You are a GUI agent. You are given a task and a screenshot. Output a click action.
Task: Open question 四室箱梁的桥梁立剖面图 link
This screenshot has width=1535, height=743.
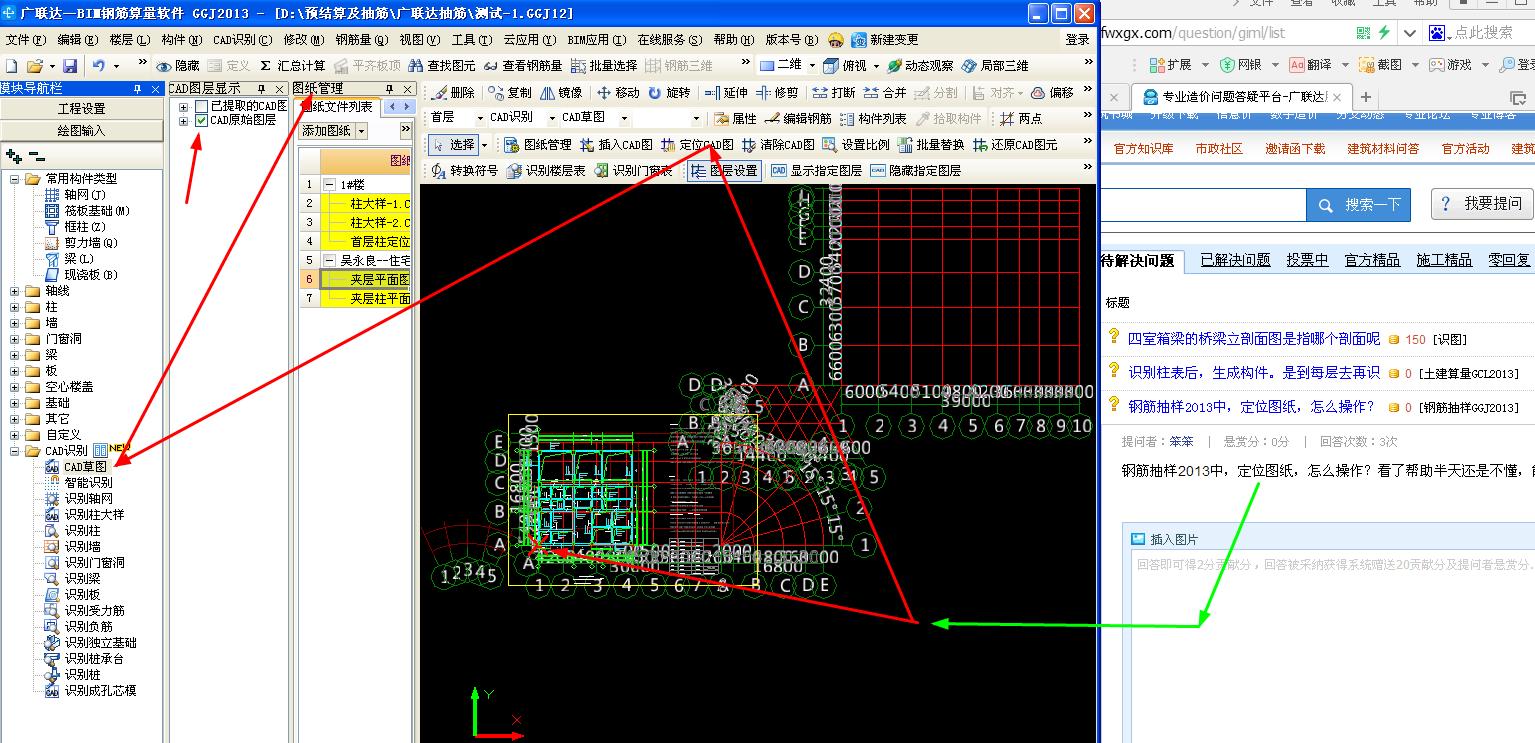tap(1254, 339)
